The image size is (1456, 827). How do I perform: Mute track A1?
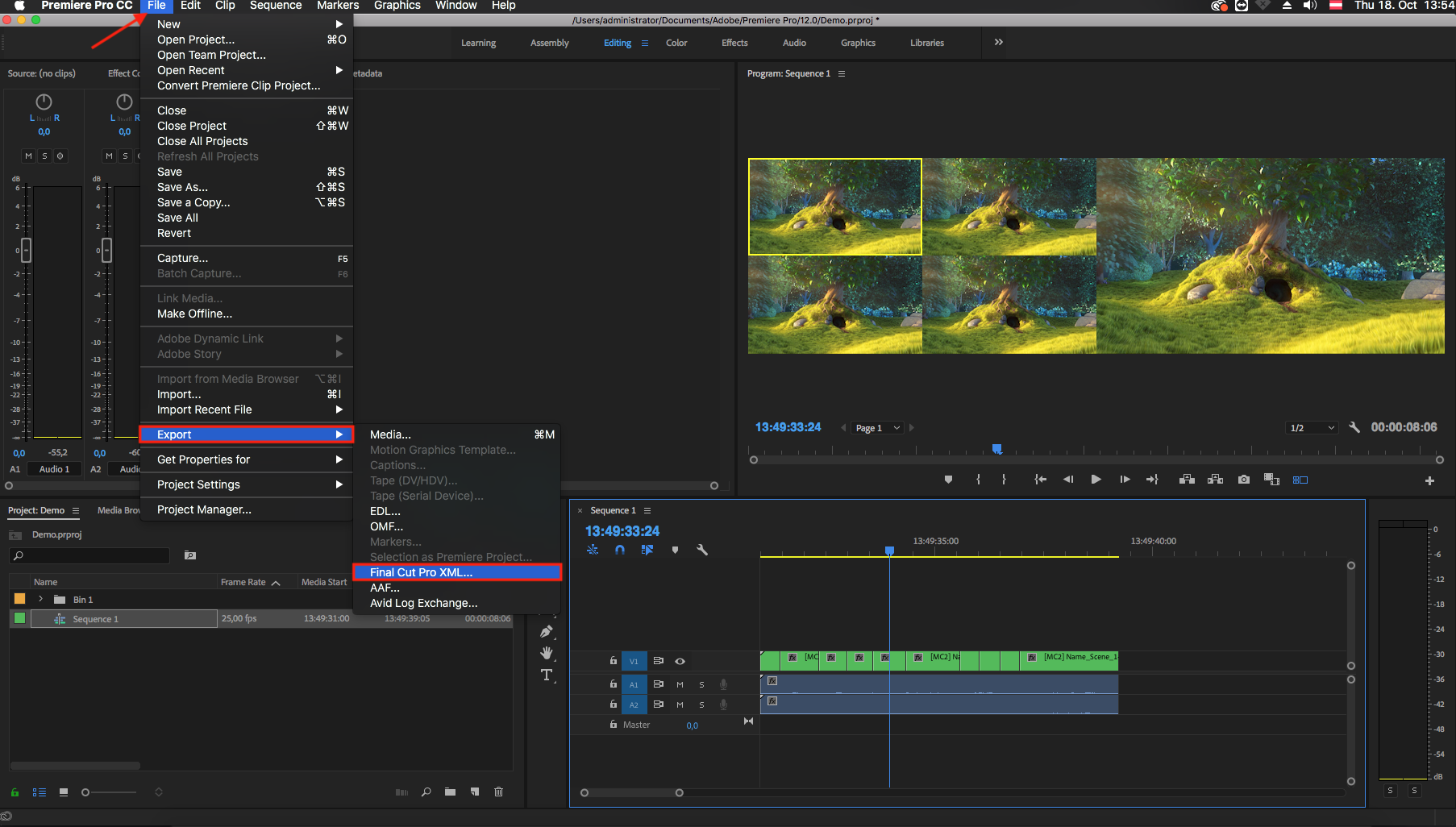[680, 684]
